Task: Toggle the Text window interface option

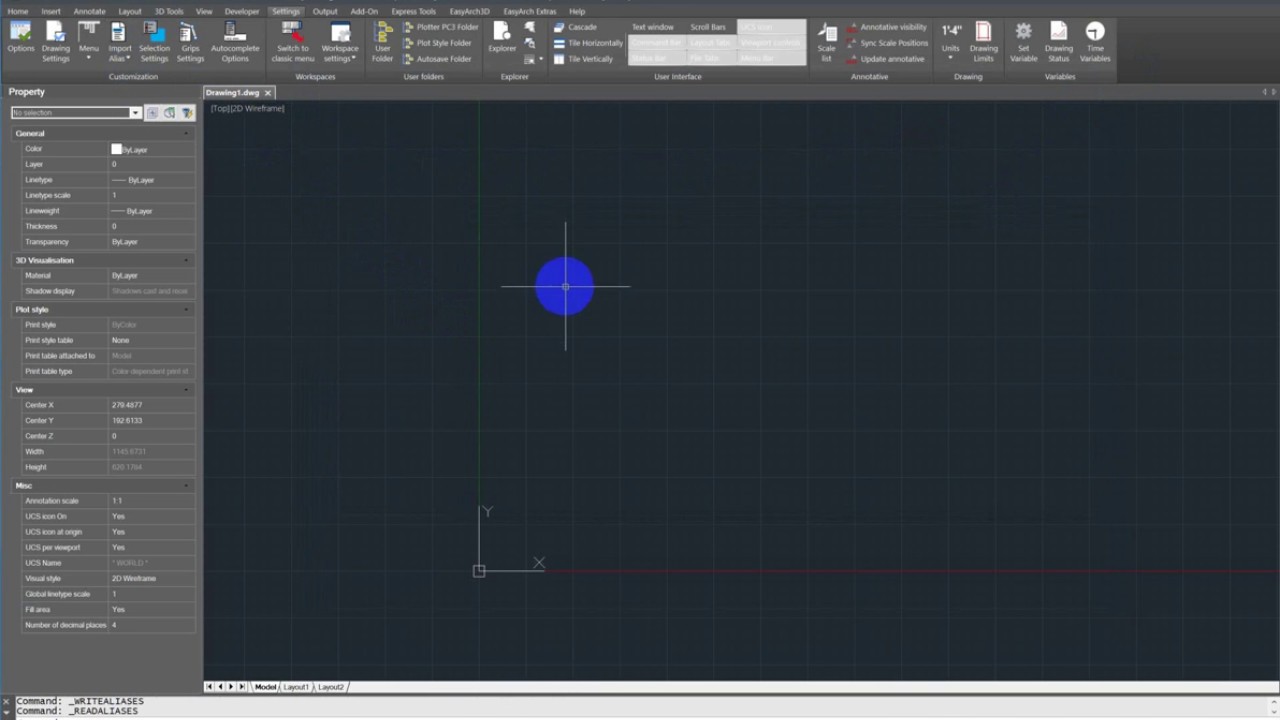Action: [x=653, y=27]
